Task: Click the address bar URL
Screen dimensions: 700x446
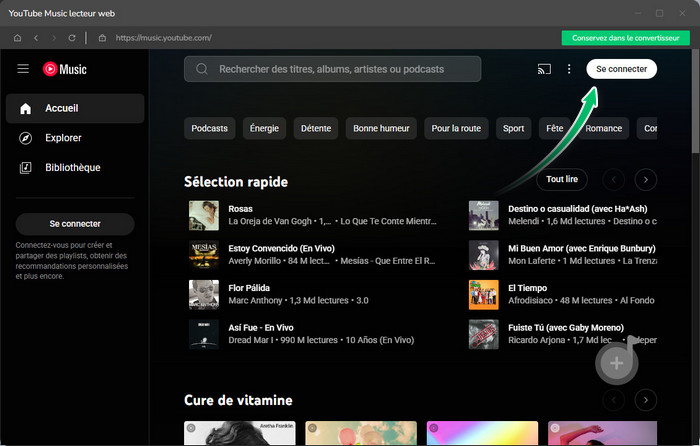Action: (x=163, y=38)
